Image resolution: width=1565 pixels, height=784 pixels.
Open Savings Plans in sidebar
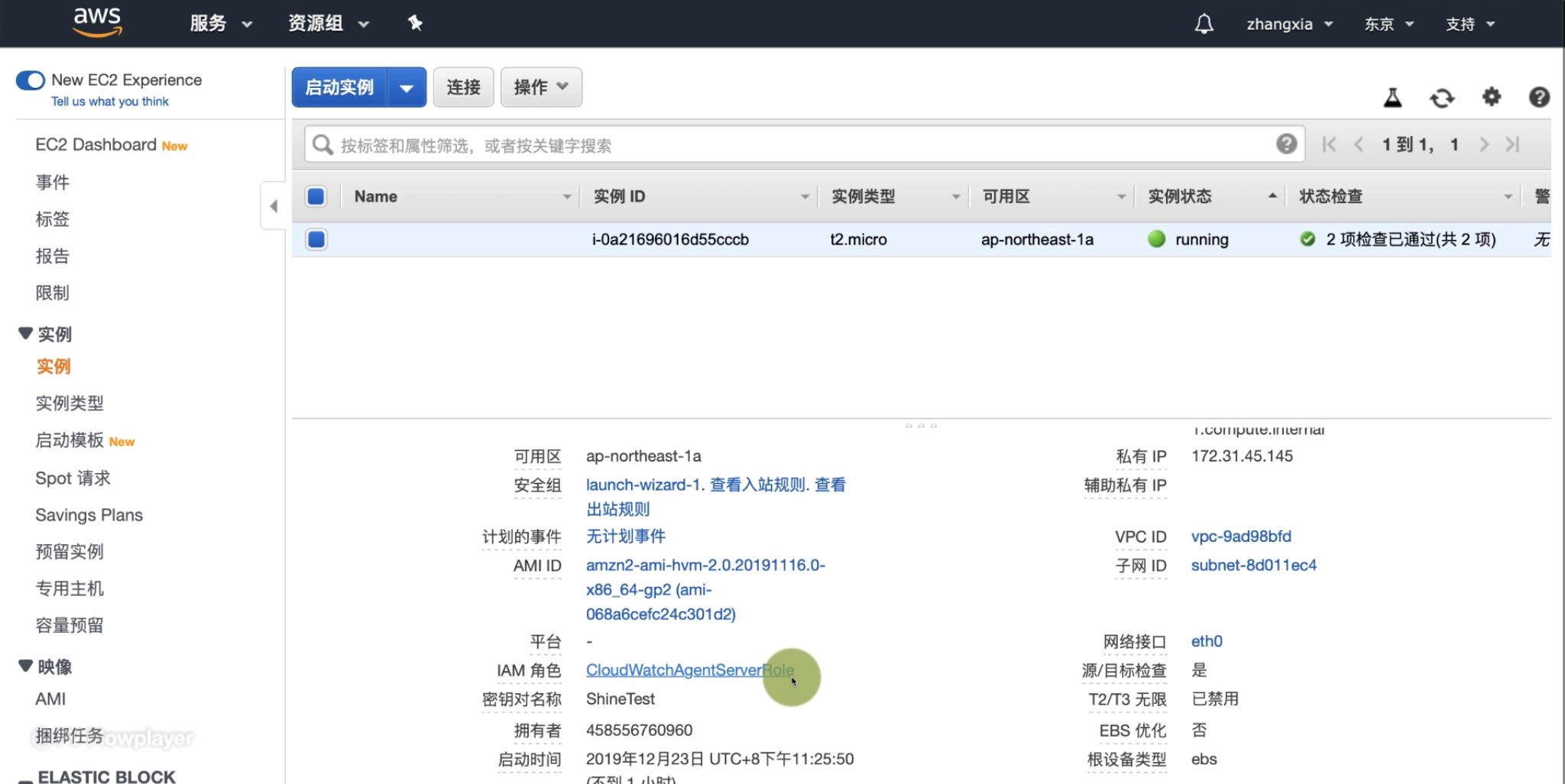pyautogui.click(x=89, y=515)
